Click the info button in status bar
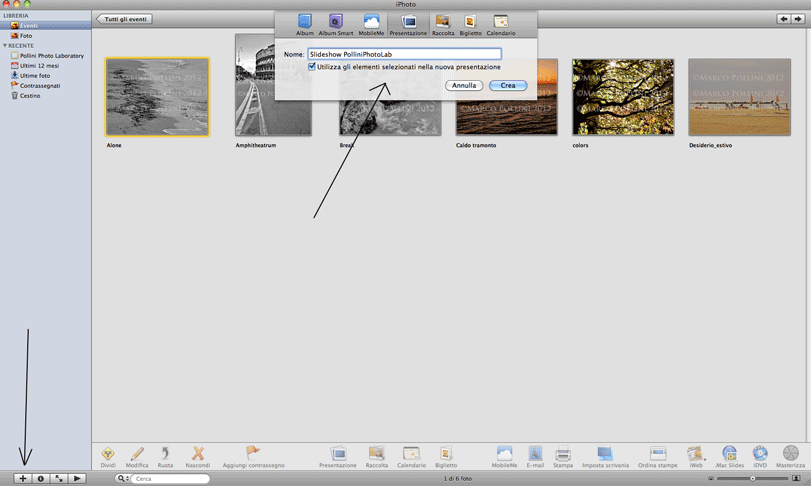Image resolution: width=811 pixels, height=486 pixels. (40, 478)
